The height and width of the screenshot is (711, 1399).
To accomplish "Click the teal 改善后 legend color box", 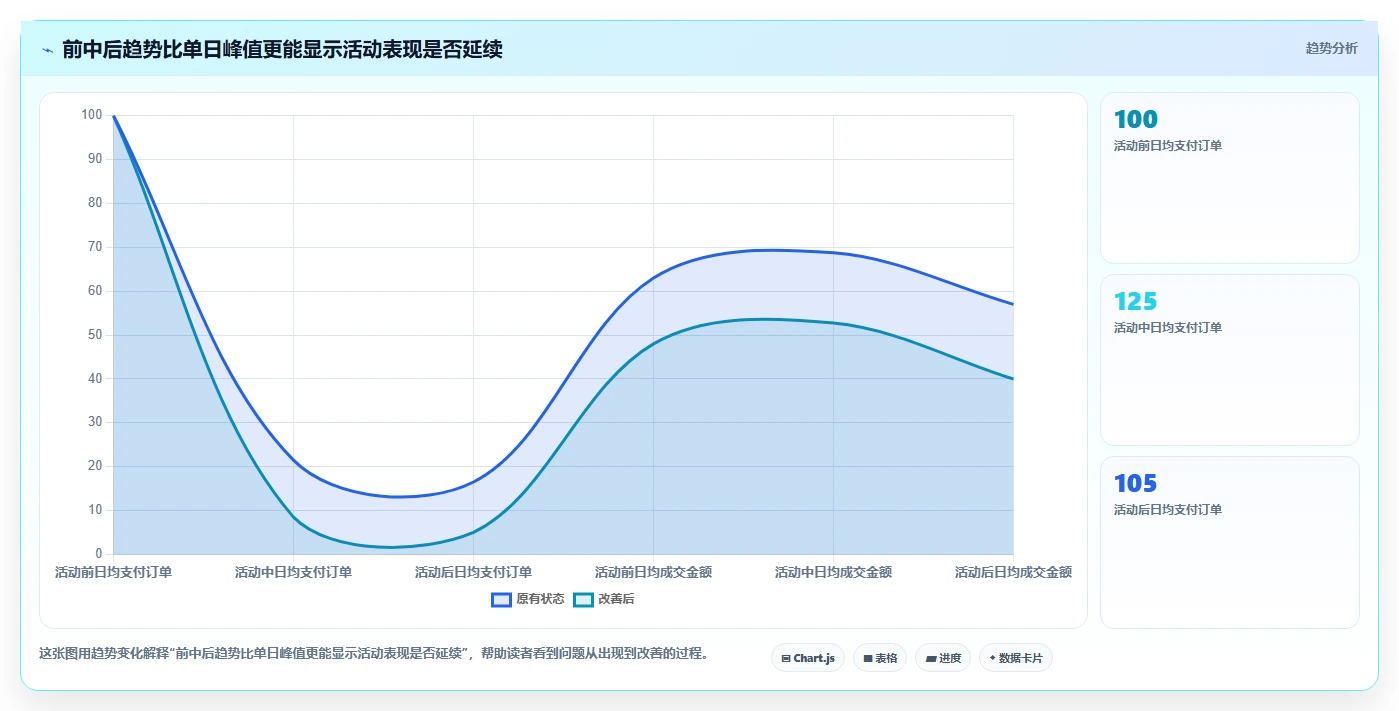I will point(583,599).
